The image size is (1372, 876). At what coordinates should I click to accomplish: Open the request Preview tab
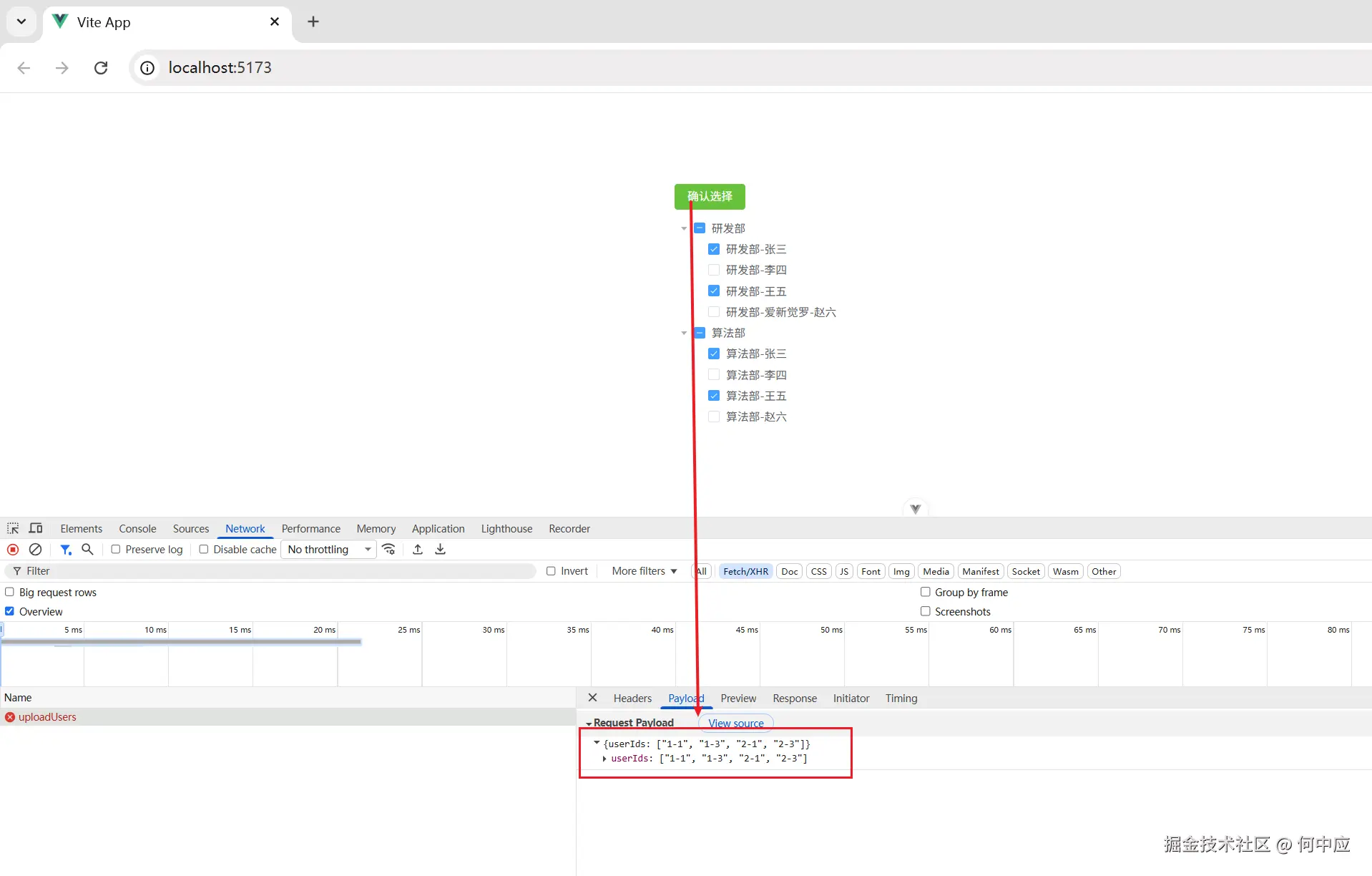tap(738, 699)
